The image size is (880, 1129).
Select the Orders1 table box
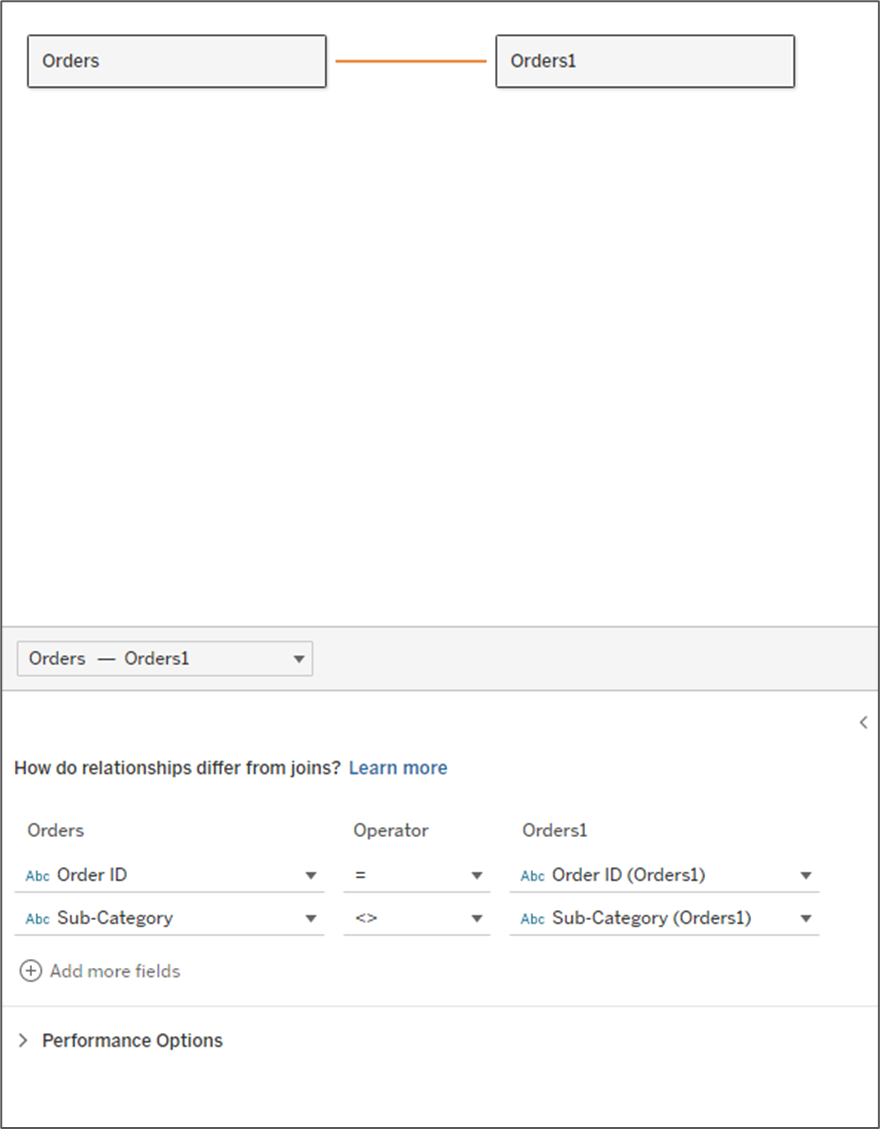pyautogui.click(x=645, y=61)
